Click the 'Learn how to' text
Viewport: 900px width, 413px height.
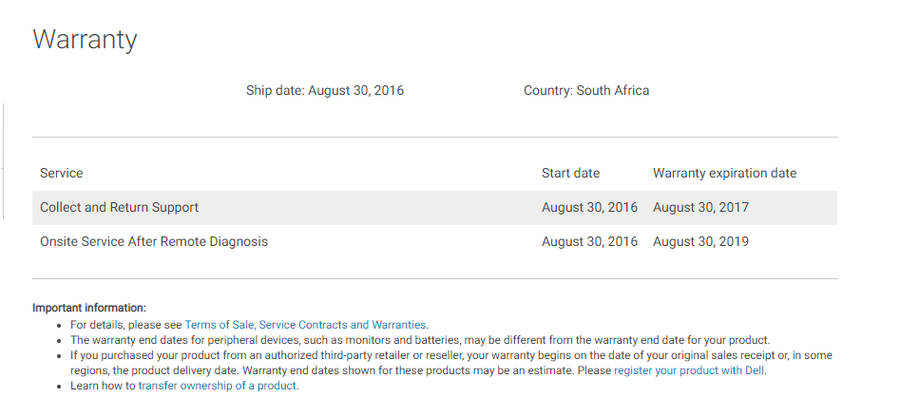[x=103, y=385]
